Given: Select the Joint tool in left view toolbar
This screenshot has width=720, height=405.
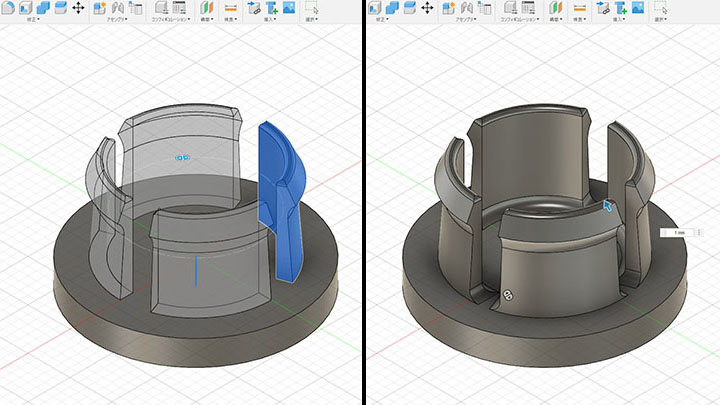Looking at the screenshot, I should point(118,7).
